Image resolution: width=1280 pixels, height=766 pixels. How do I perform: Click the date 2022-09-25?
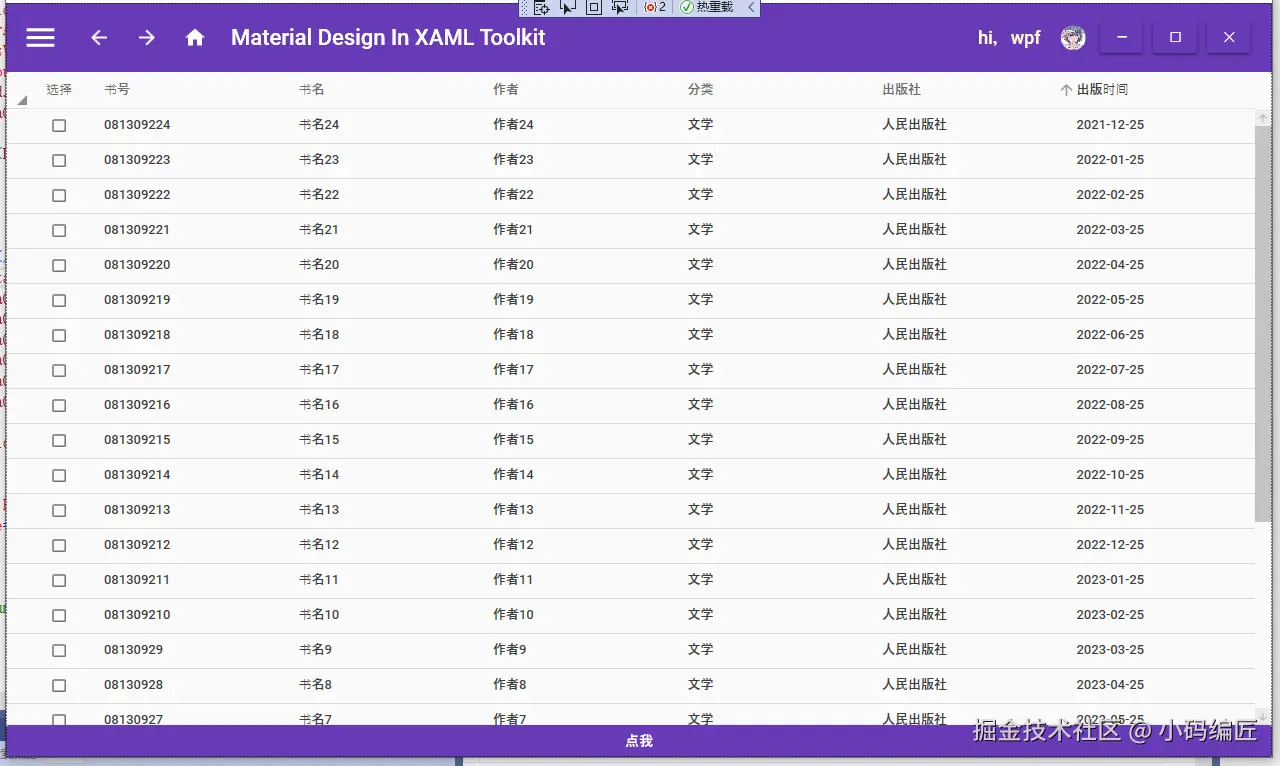coord(1110,440)
